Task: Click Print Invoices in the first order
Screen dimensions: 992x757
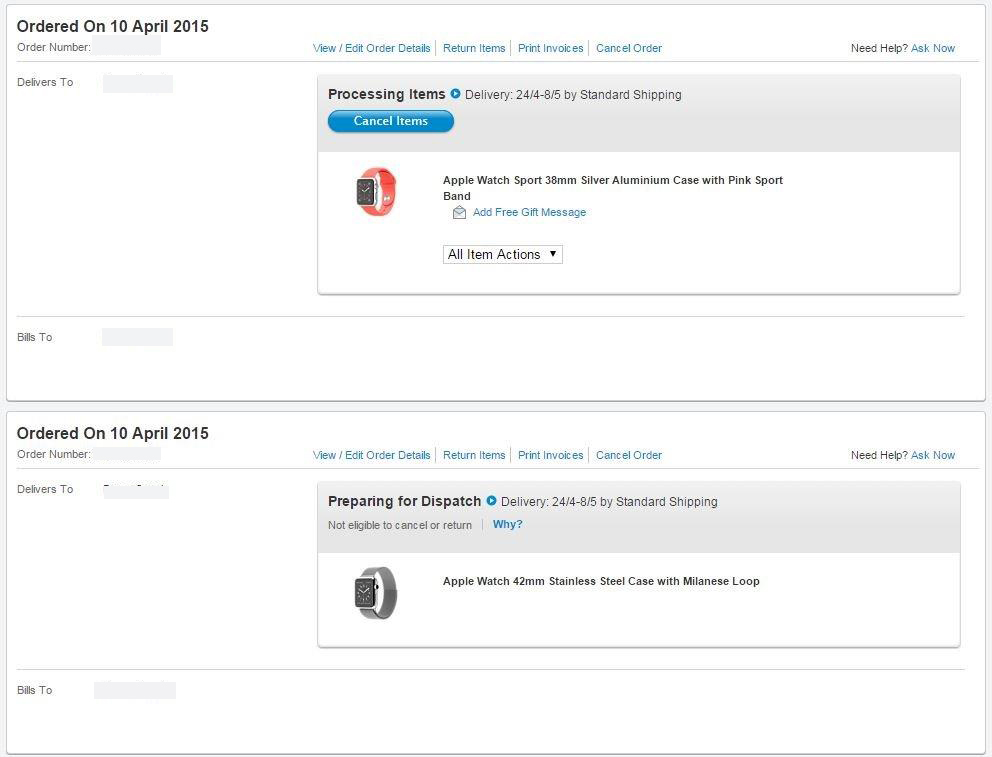Action: pyautogui.click(x=550, y=48)
